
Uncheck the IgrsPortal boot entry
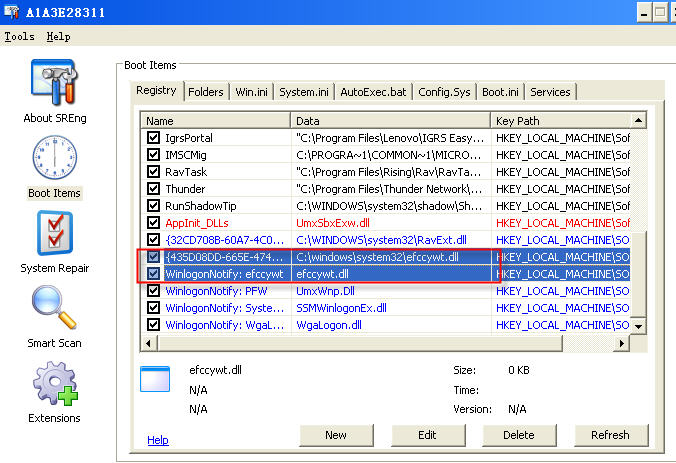click(x=153, y=137)
